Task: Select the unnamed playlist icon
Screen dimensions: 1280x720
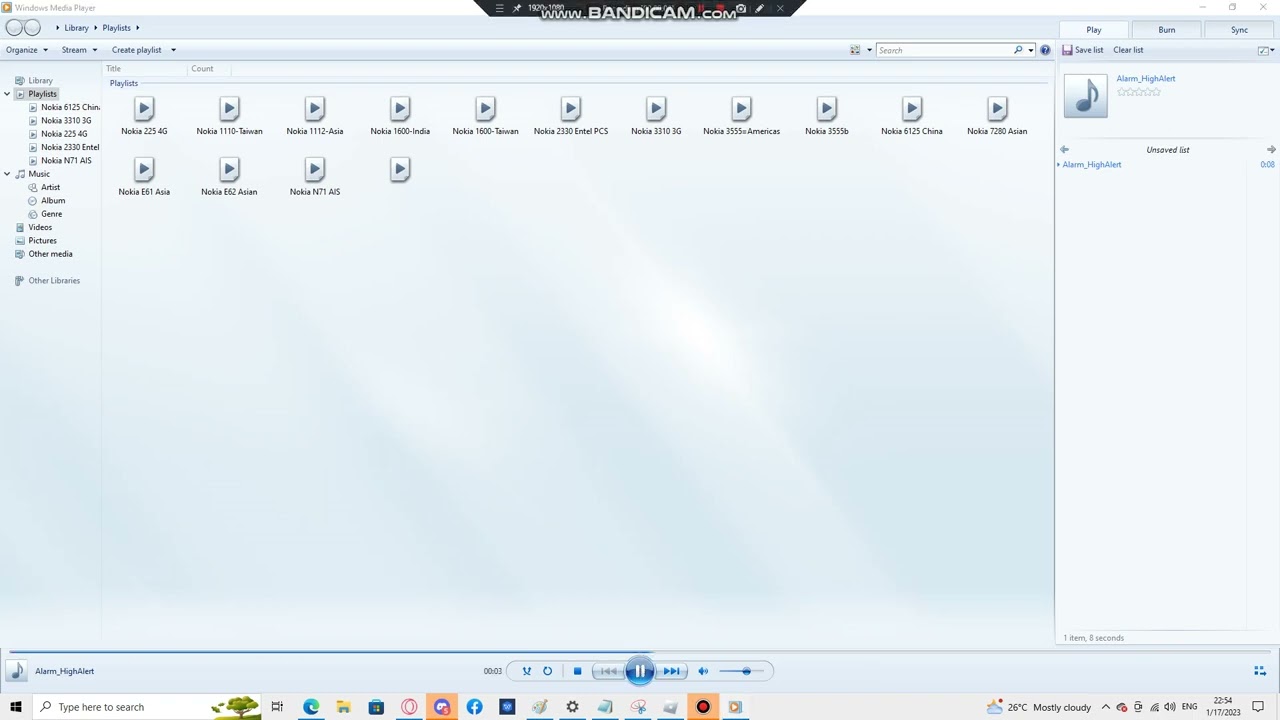Action: (x=400, y=169)
